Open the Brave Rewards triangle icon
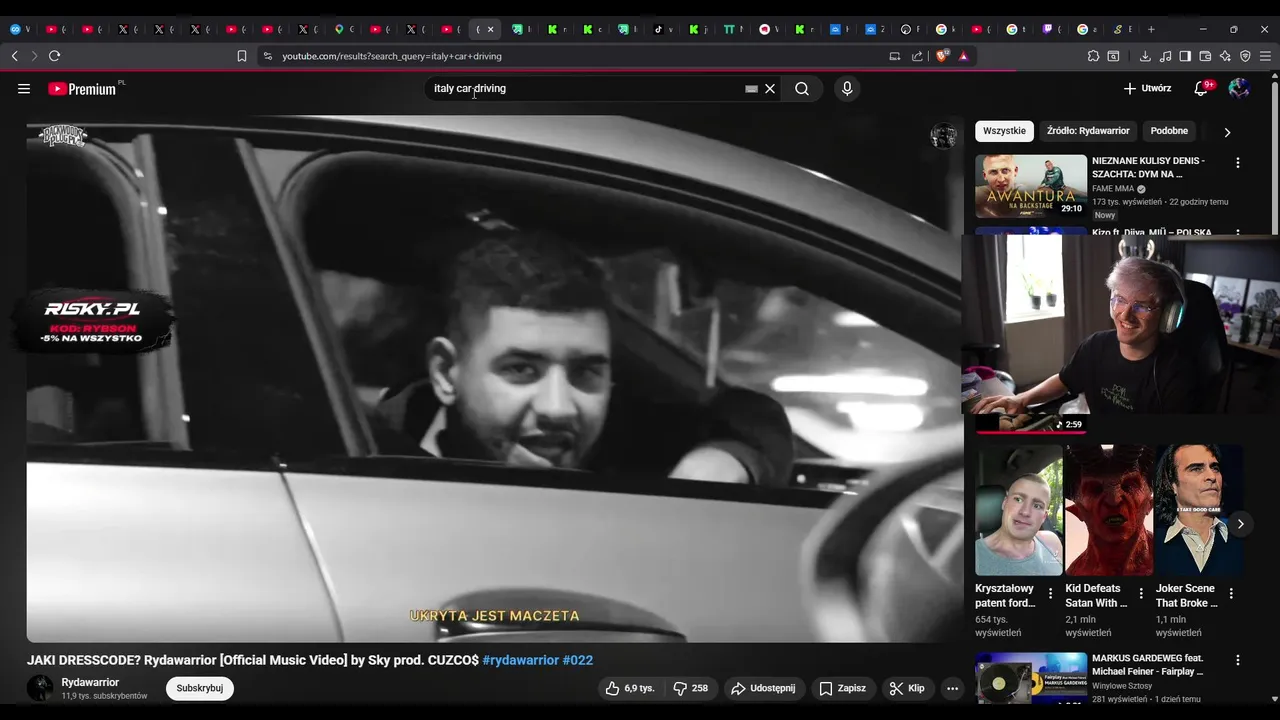Screen dimensions: 1280x720 tap(963, 56)
